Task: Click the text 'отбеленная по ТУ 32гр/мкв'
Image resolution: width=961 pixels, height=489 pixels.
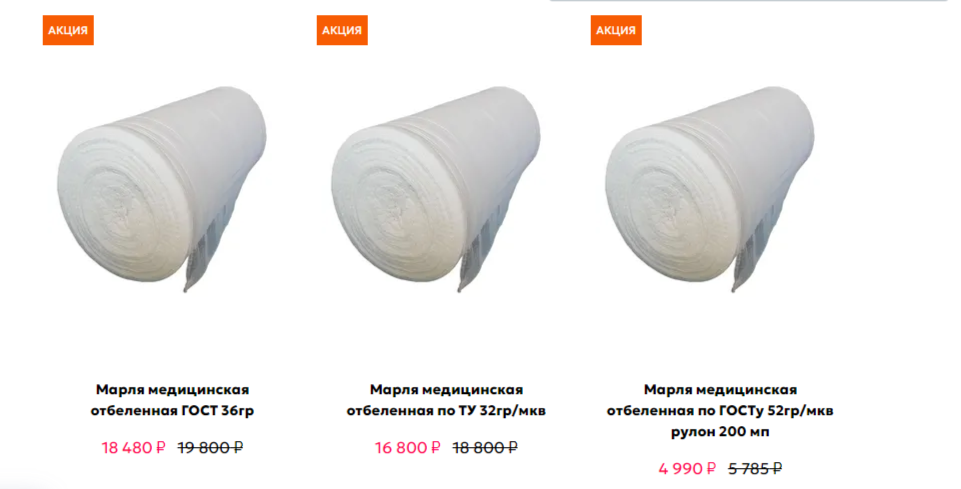Action: 446,411
